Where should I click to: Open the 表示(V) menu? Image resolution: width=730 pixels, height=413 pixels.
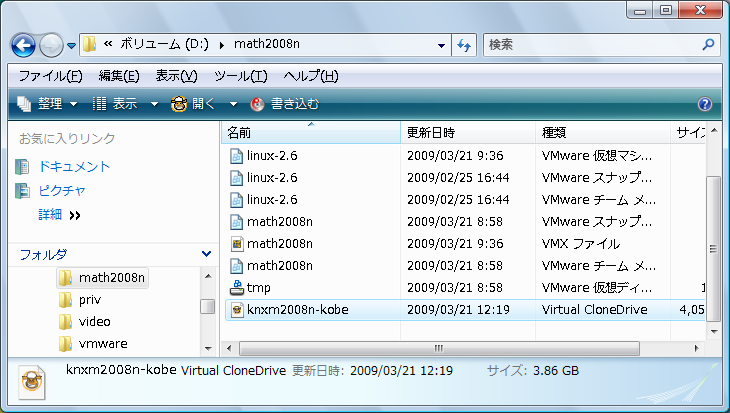click(x=176, y=76)
